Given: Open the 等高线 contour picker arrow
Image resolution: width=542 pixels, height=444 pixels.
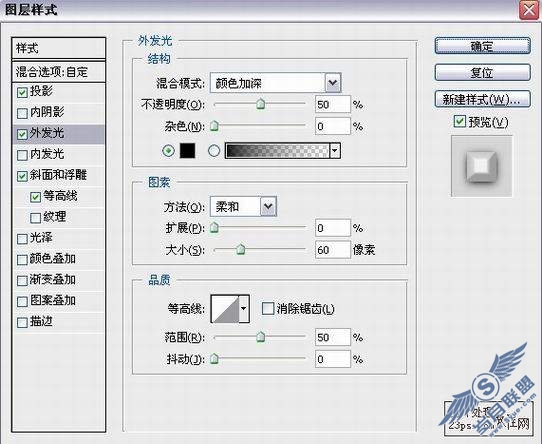Looking at the screenshot, I should [244, 308].
